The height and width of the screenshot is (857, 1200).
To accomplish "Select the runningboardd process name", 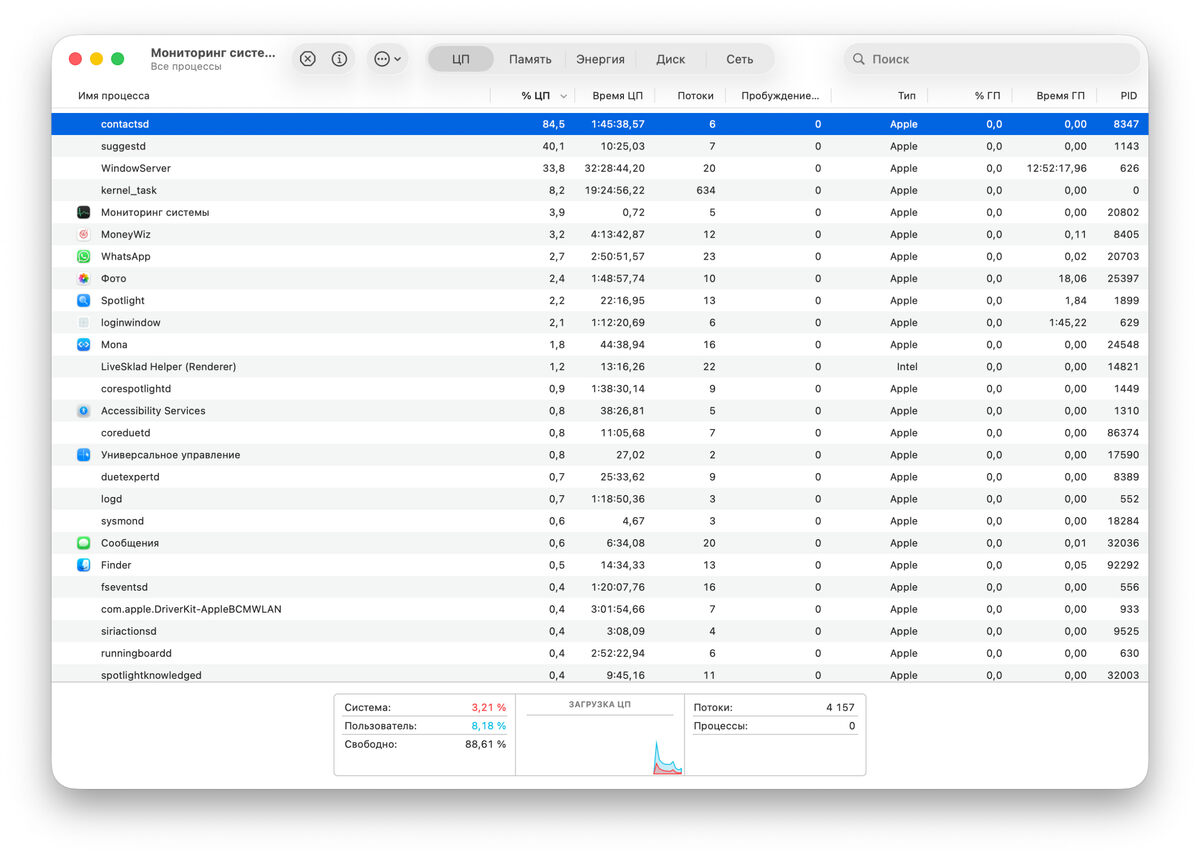I will point(136,653).
